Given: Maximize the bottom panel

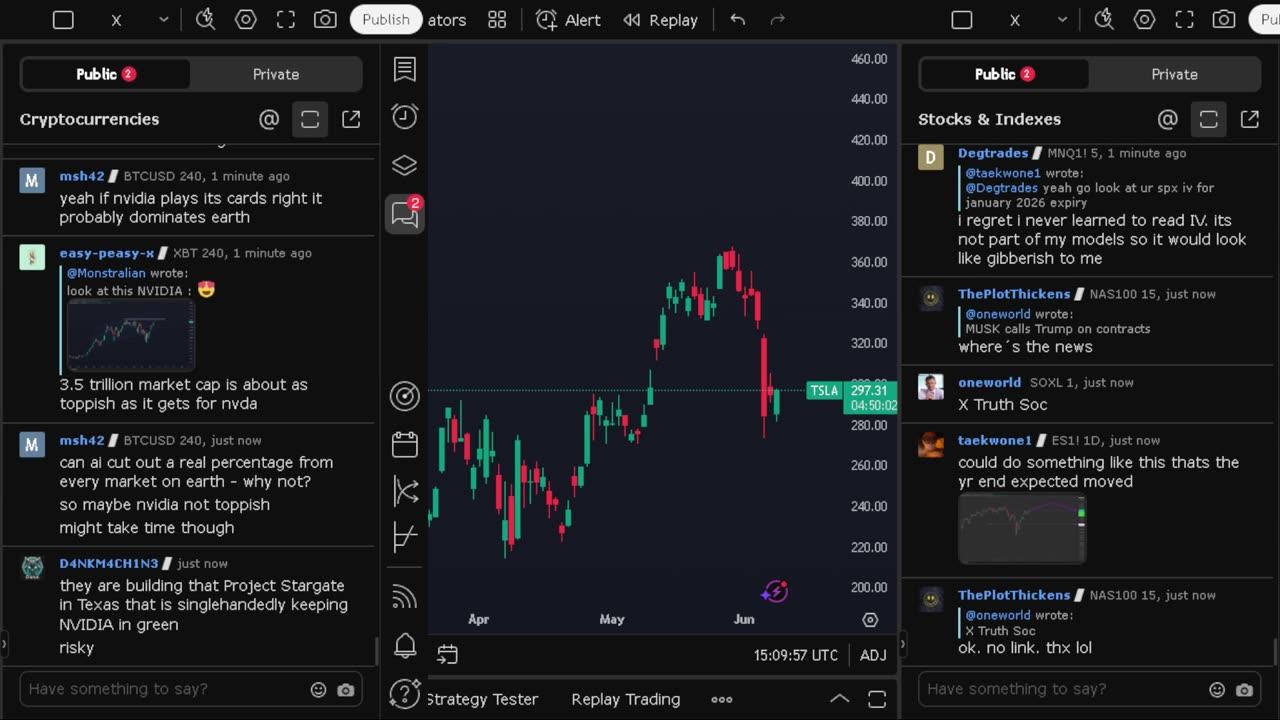Looking at the screenshot, I should point(877,699).
